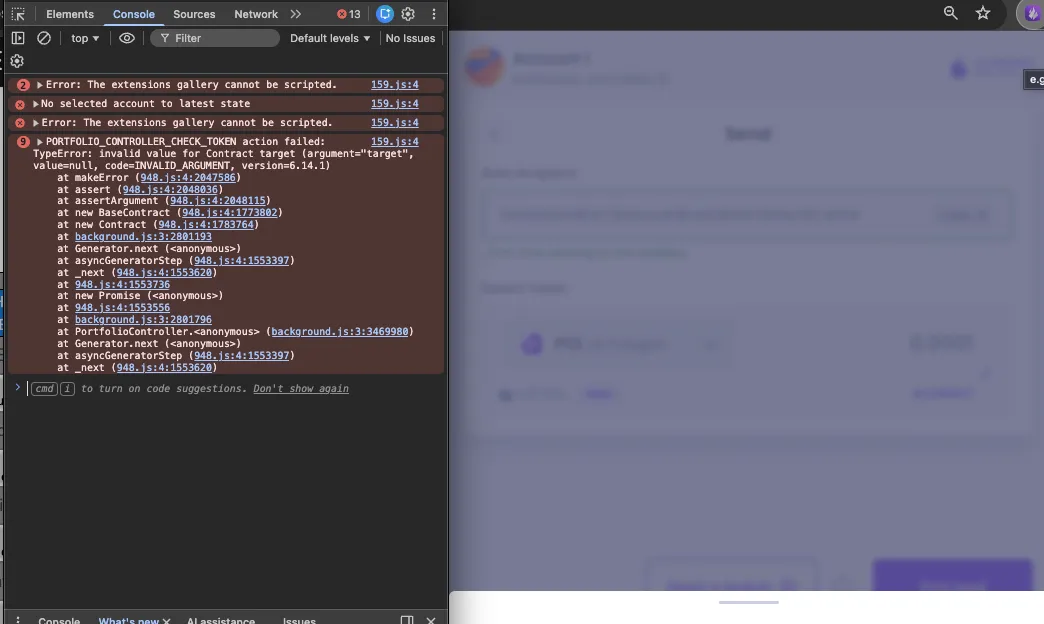1044x624 pixels.
Task: Select the inspect element cursor tool
Action: click(17, 13)
